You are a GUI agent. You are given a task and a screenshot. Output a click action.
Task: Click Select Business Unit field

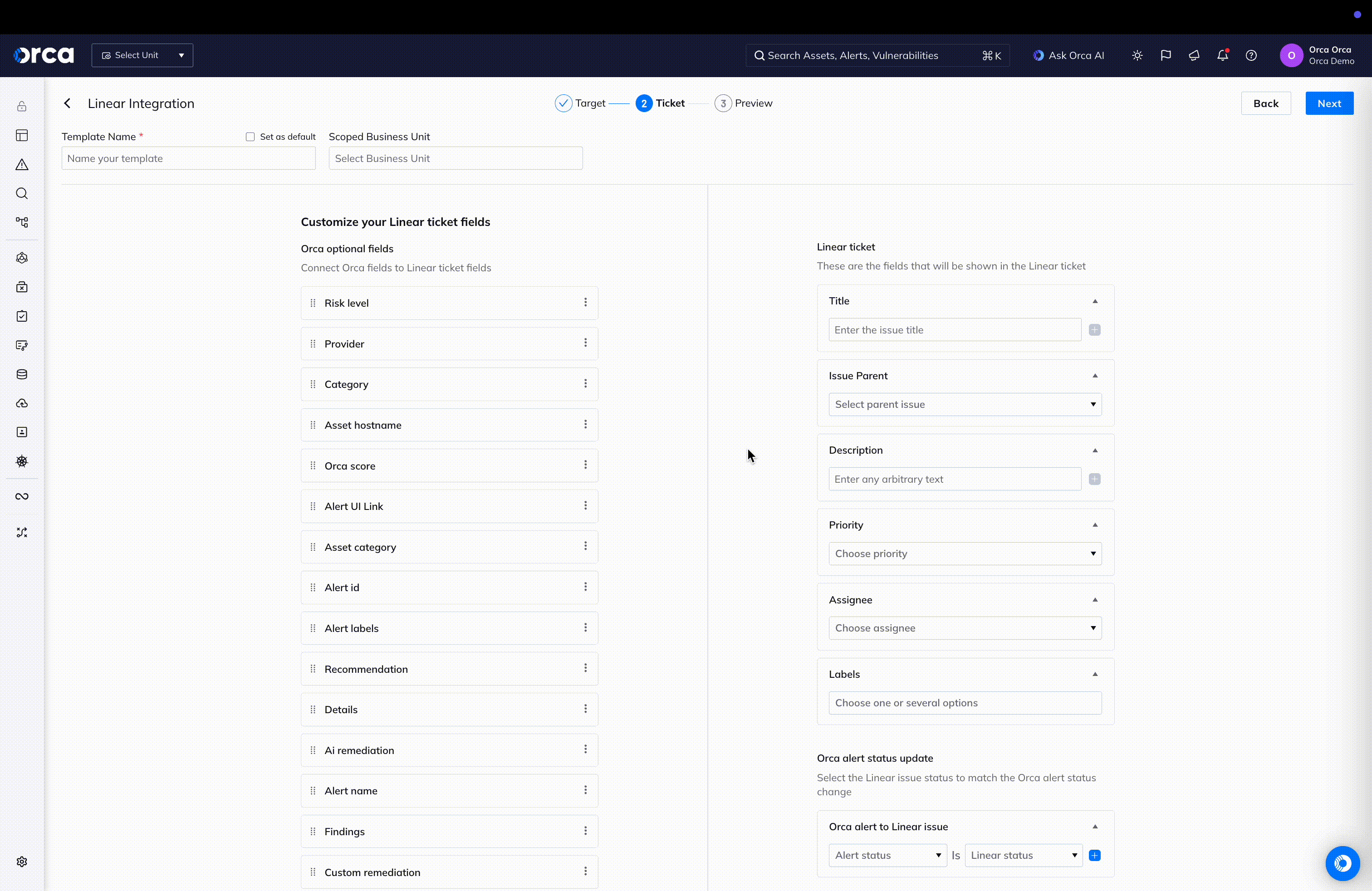pos(456,158)
